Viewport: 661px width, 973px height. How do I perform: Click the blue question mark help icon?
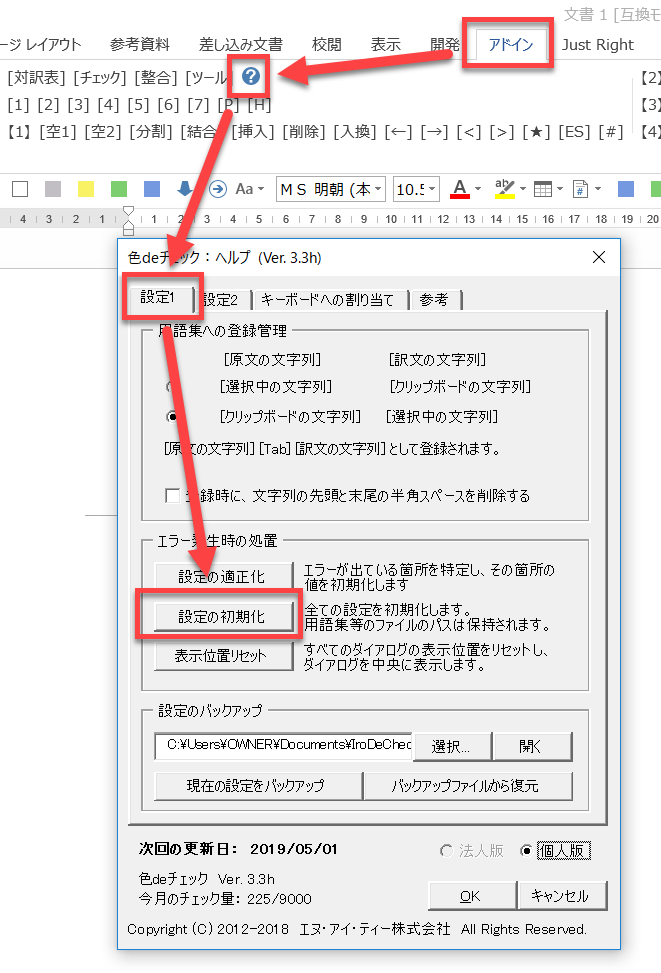coord(251,77)
